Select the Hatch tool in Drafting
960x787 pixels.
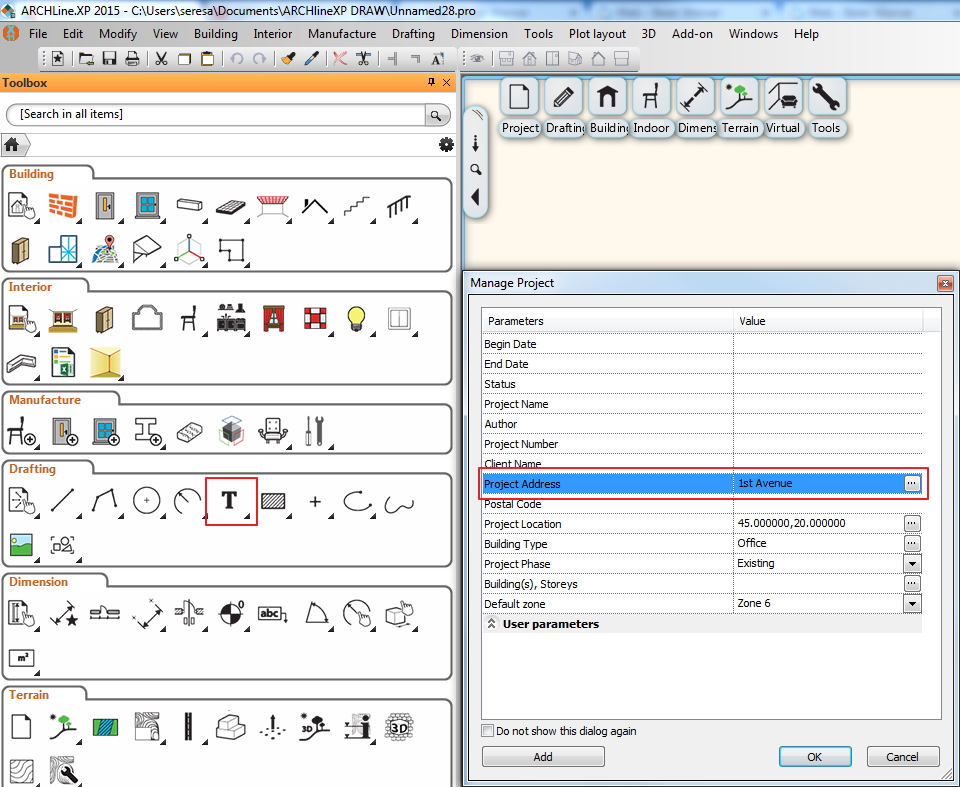273,501
